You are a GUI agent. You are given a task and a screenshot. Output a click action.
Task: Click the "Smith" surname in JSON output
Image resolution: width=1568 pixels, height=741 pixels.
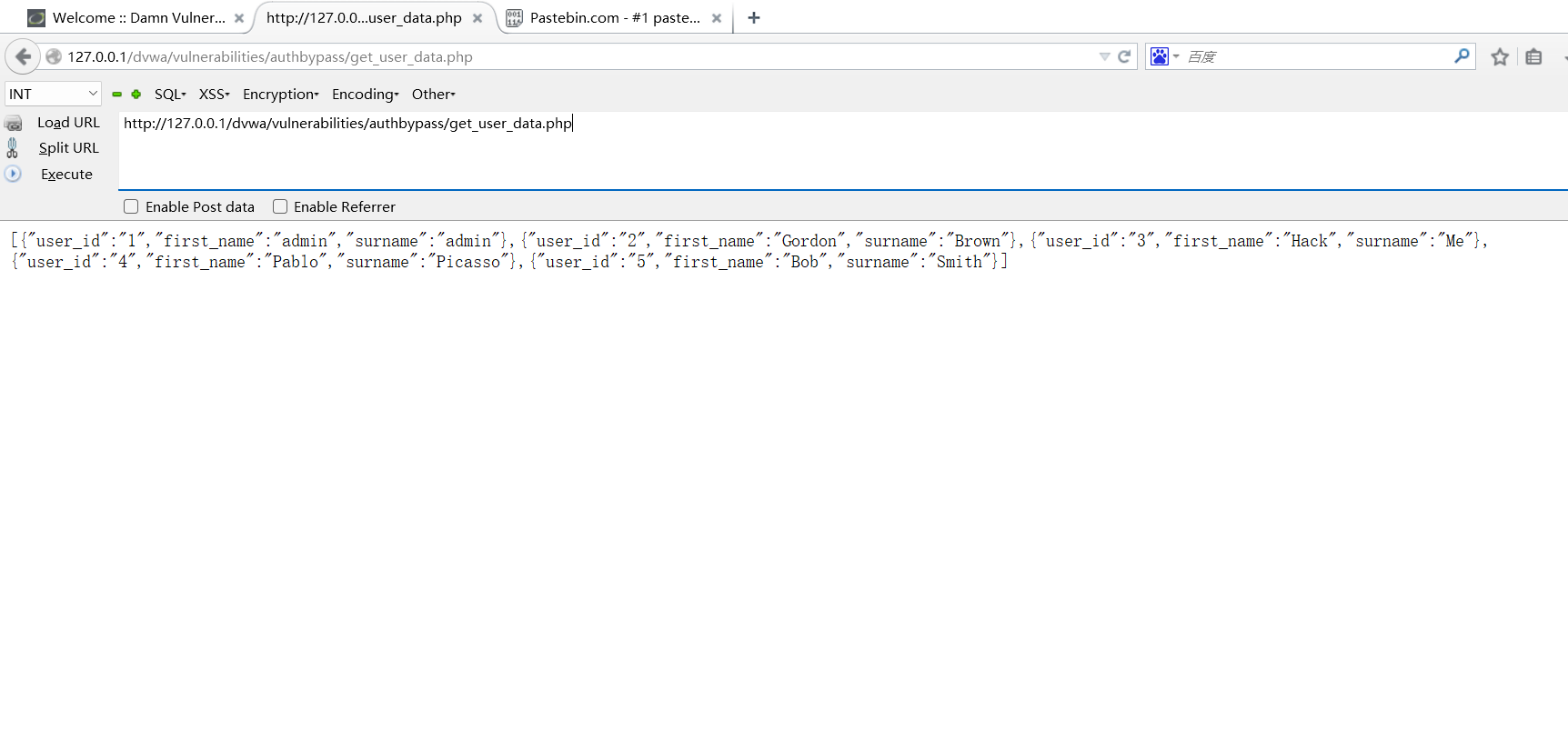[x=959, y=262]
